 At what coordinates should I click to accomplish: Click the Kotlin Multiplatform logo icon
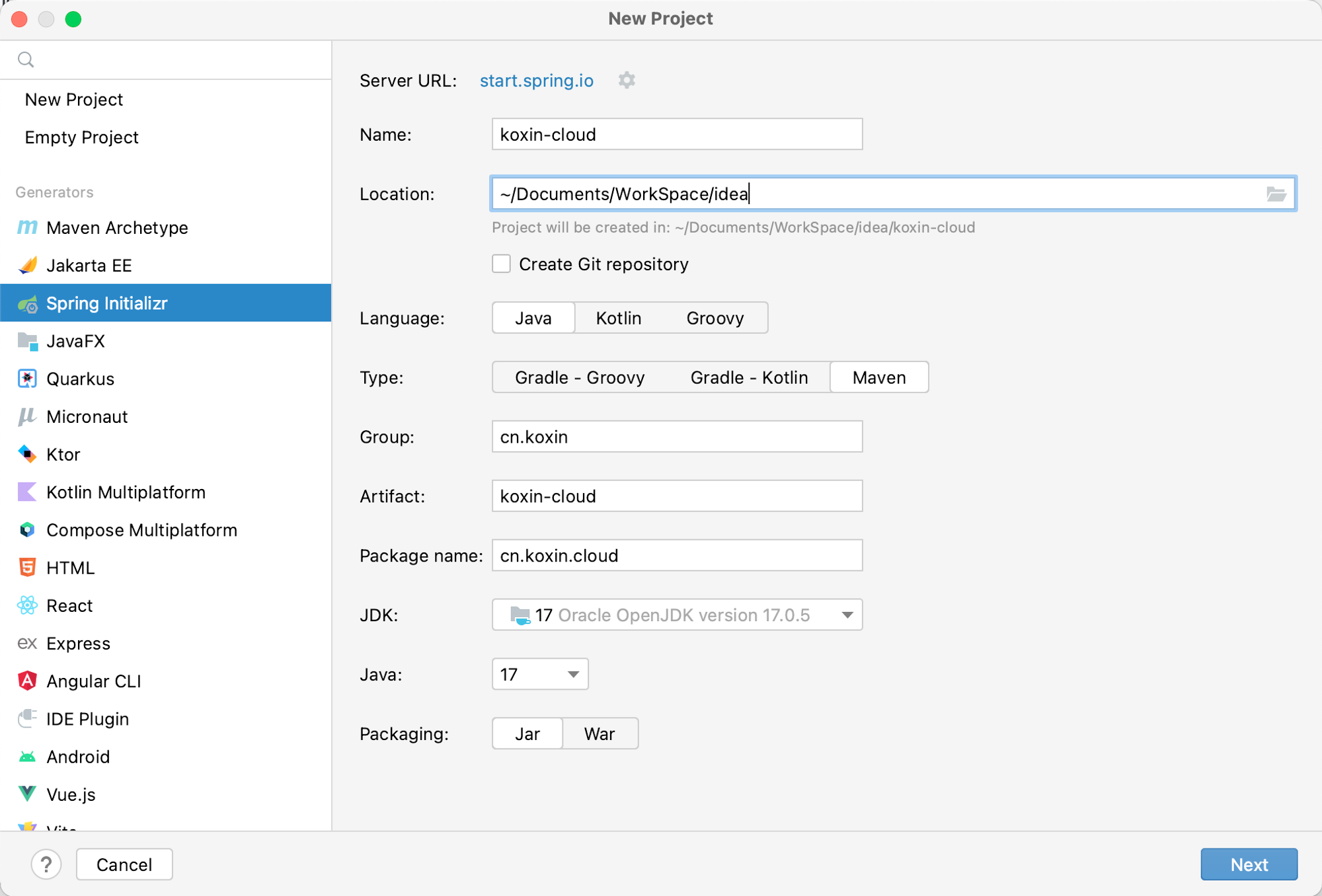coord(27,492)
